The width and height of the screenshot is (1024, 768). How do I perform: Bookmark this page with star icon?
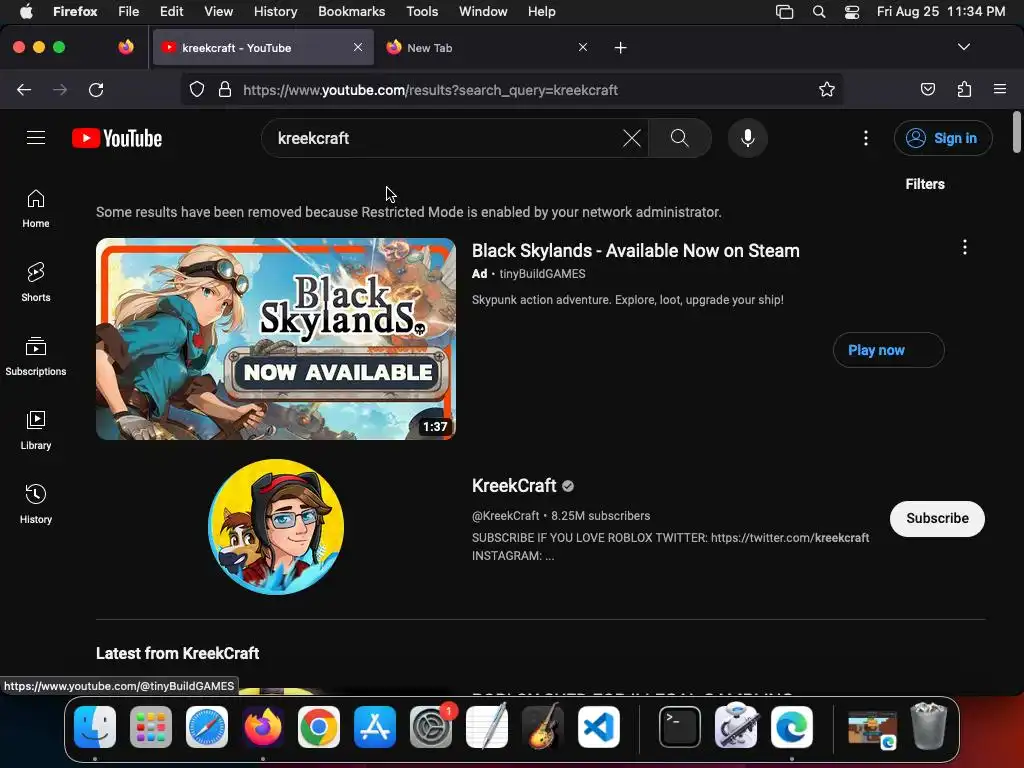(827, 89)
